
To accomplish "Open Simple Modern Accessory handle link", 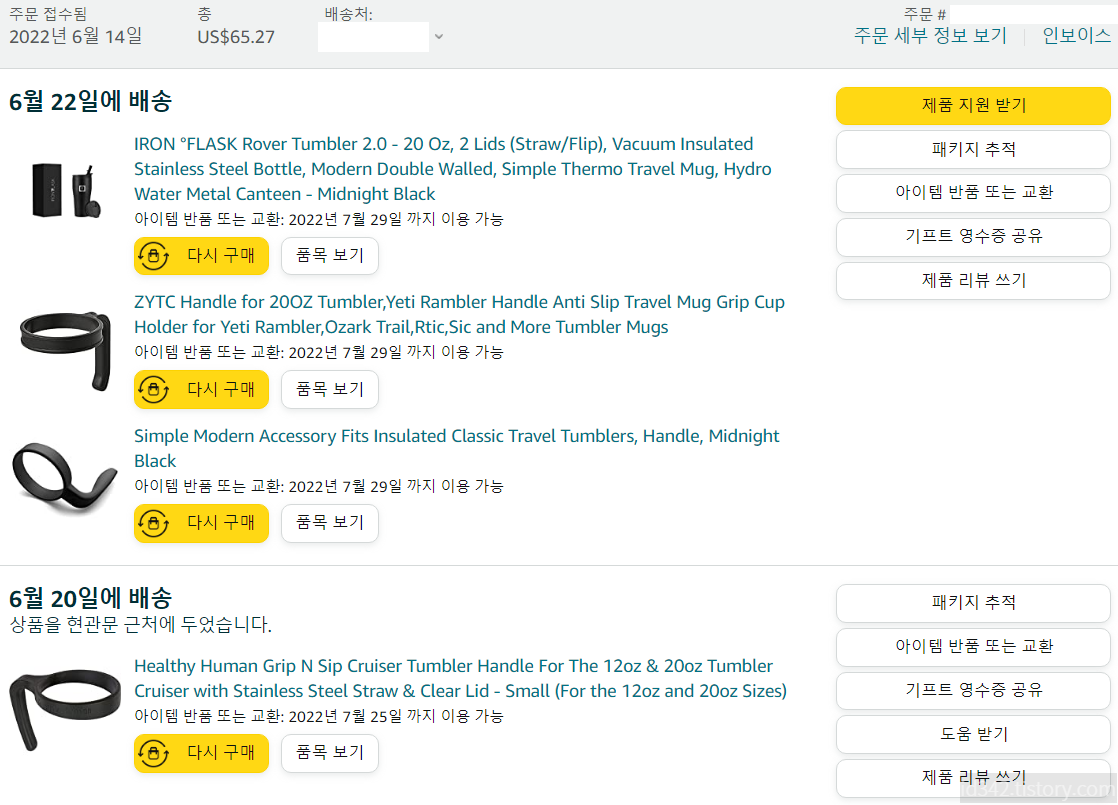I will point(457,448).
